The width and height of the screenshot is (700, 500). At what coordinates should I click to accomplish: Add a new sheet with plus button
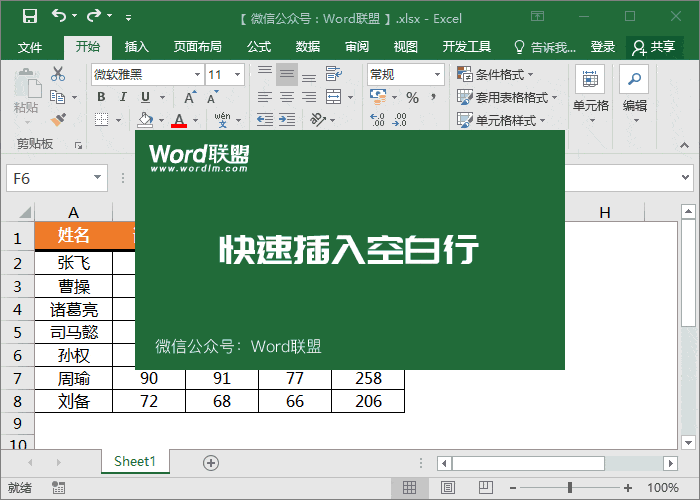211,463
